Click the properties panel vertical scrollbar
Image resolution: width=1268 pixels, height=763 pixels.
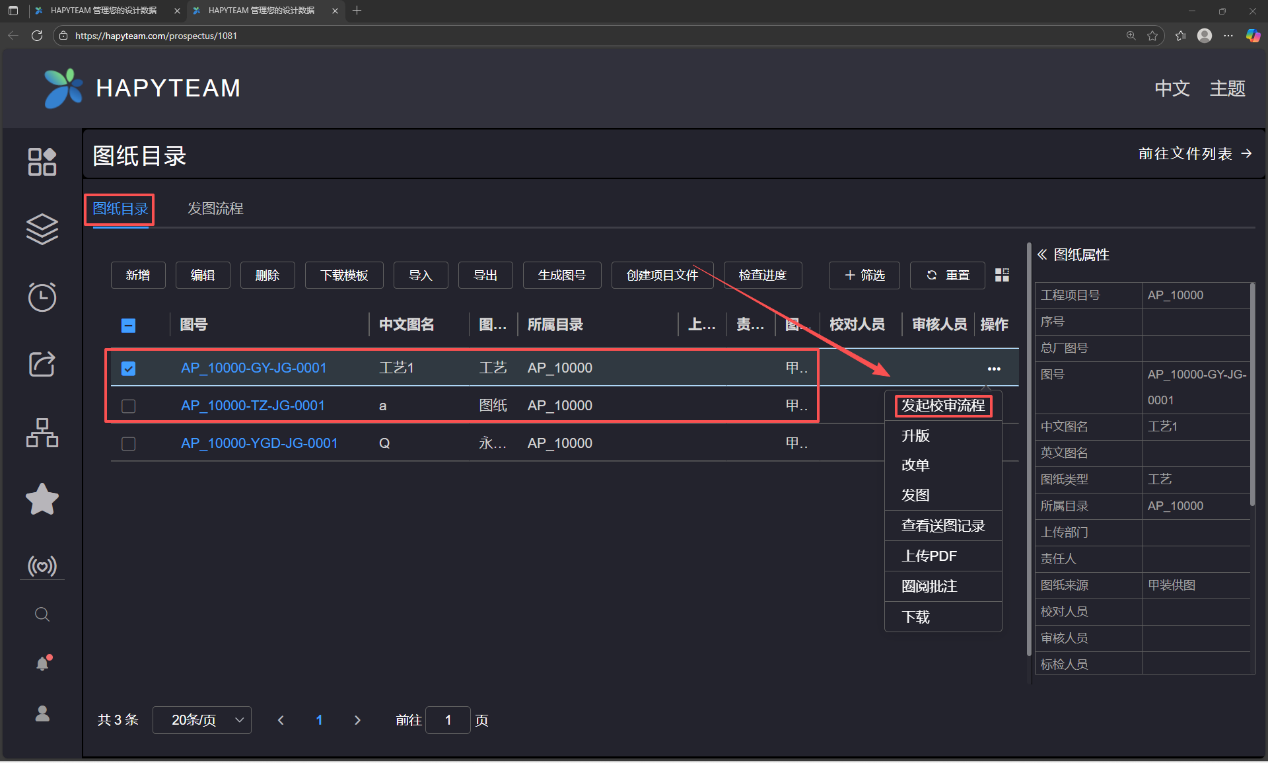pyautogui.click(x=1252, y=400)
